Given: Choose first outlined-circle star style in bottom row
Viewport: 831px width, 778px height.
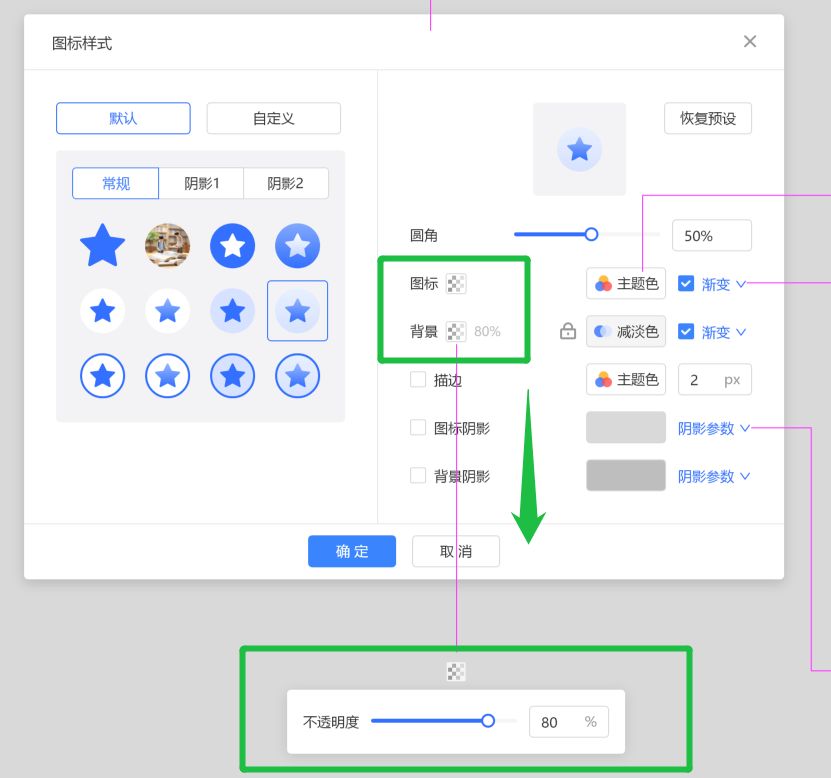Looking at the screenshot, I should [x=102, y=376].
